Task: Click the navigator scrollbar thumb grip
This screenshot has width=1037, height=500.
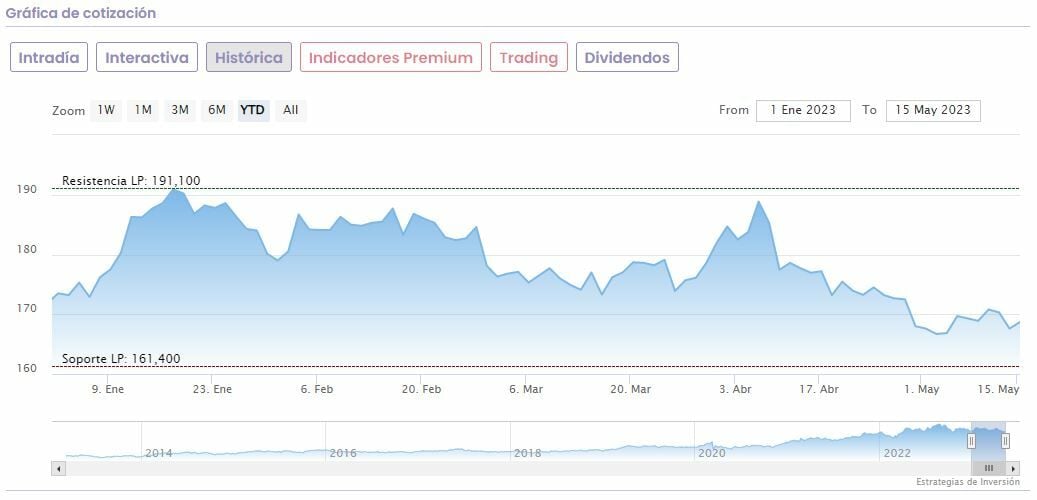Action: click(x=988, y=468)
